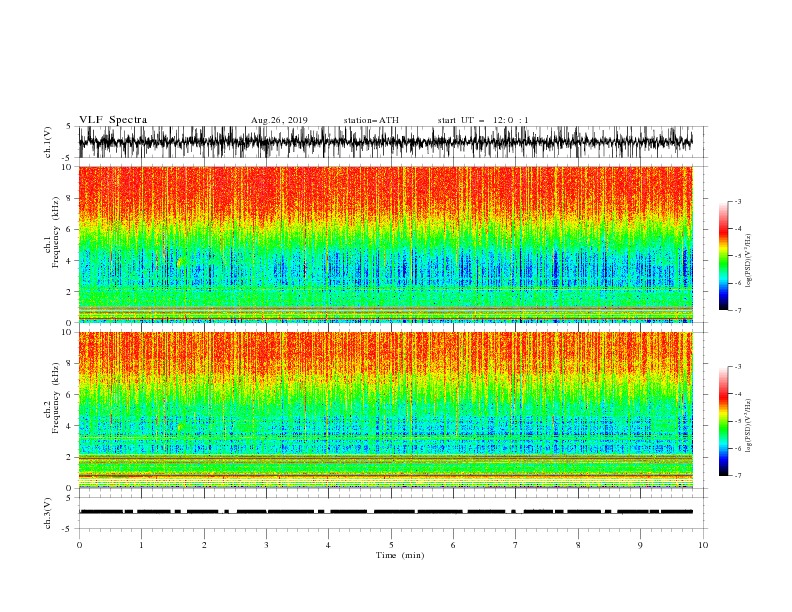Click the ch.2 'Frequency (kHz)' axis label
Screen dimensions: 792x612
pyautogui.click(x=56, y=398)
